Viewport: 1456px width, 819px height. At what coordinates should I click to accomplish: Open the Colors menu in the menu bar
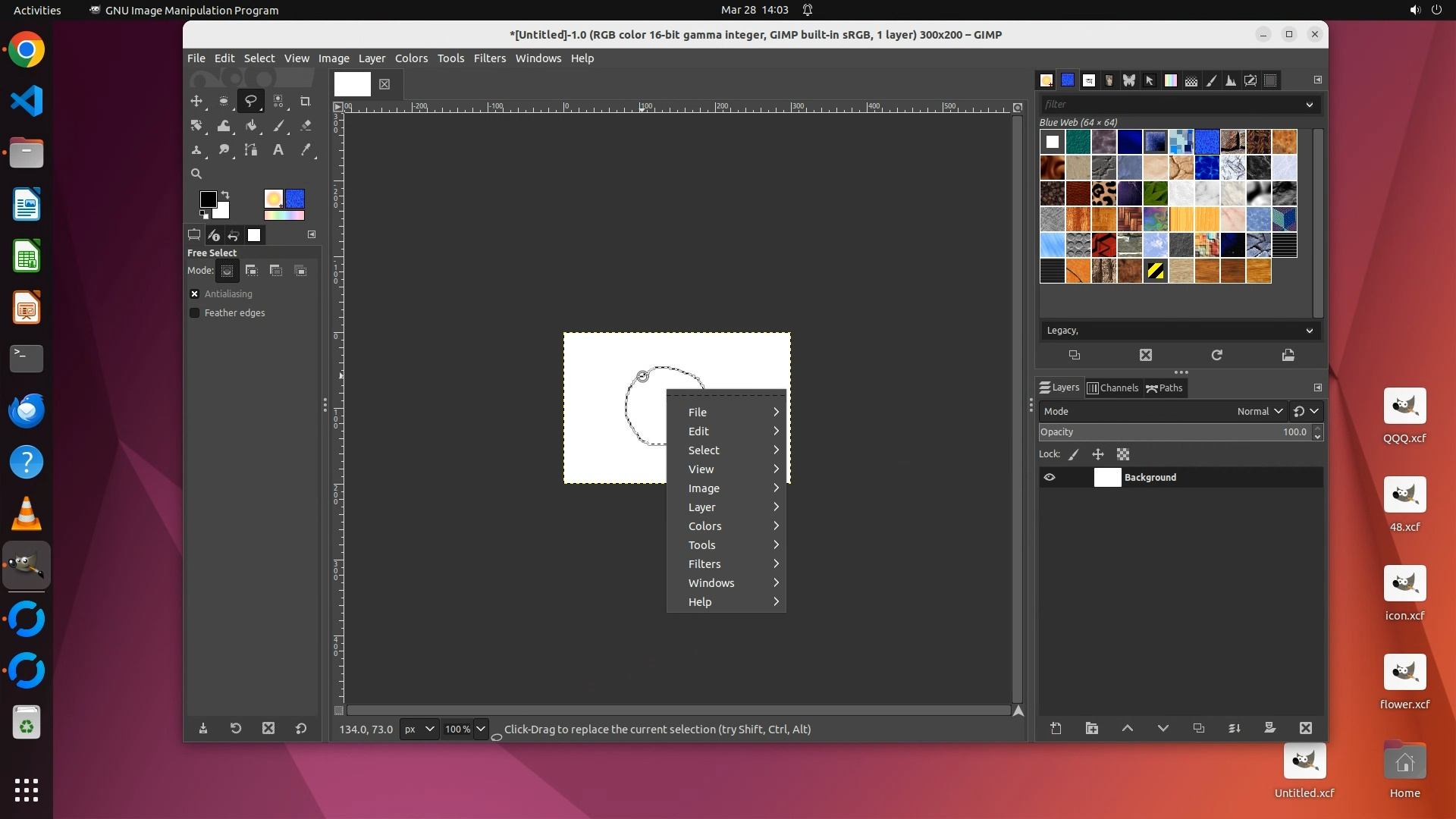click(x=411, y=58)
